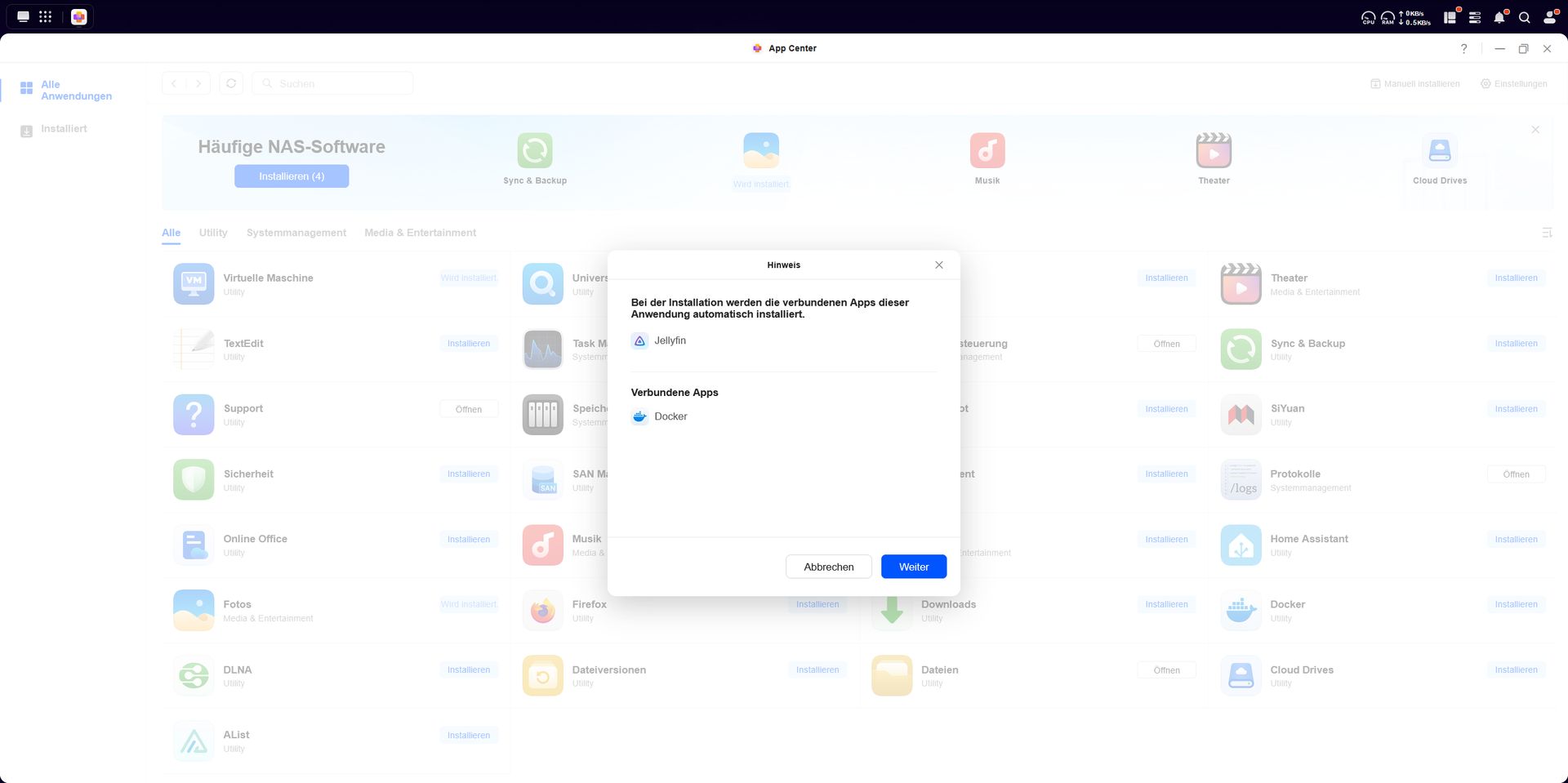
Task: Click the Installieren (4) banner button
Action: (292, 176)
